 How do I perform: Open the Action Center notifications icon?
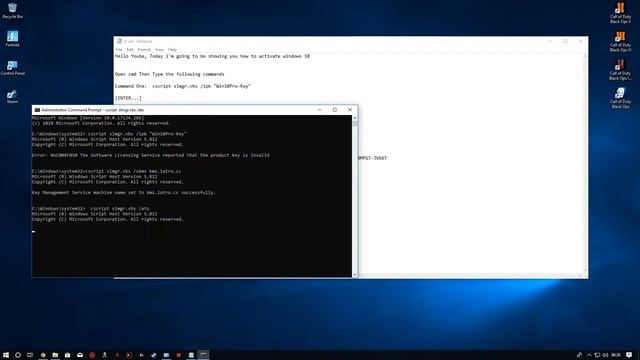click(x=629, y=355)
